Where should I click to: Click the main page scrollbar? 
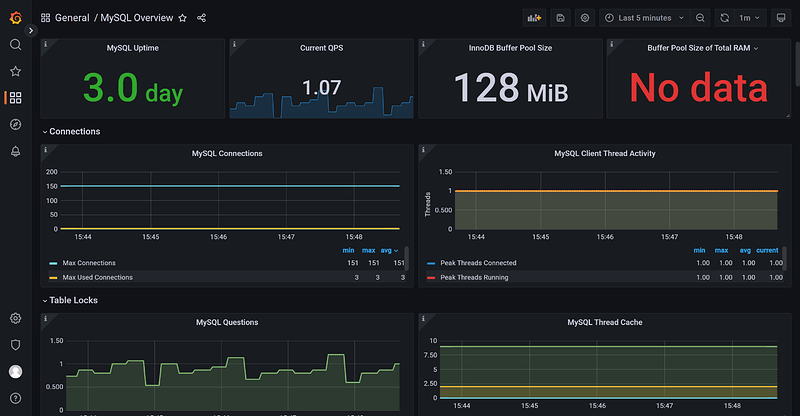pyautogui.click(x=797, y=62)
